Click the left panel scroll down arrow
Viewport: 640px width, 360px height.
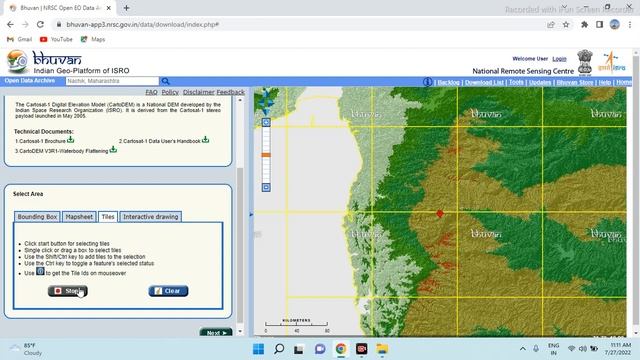click(x=240, y=331)
